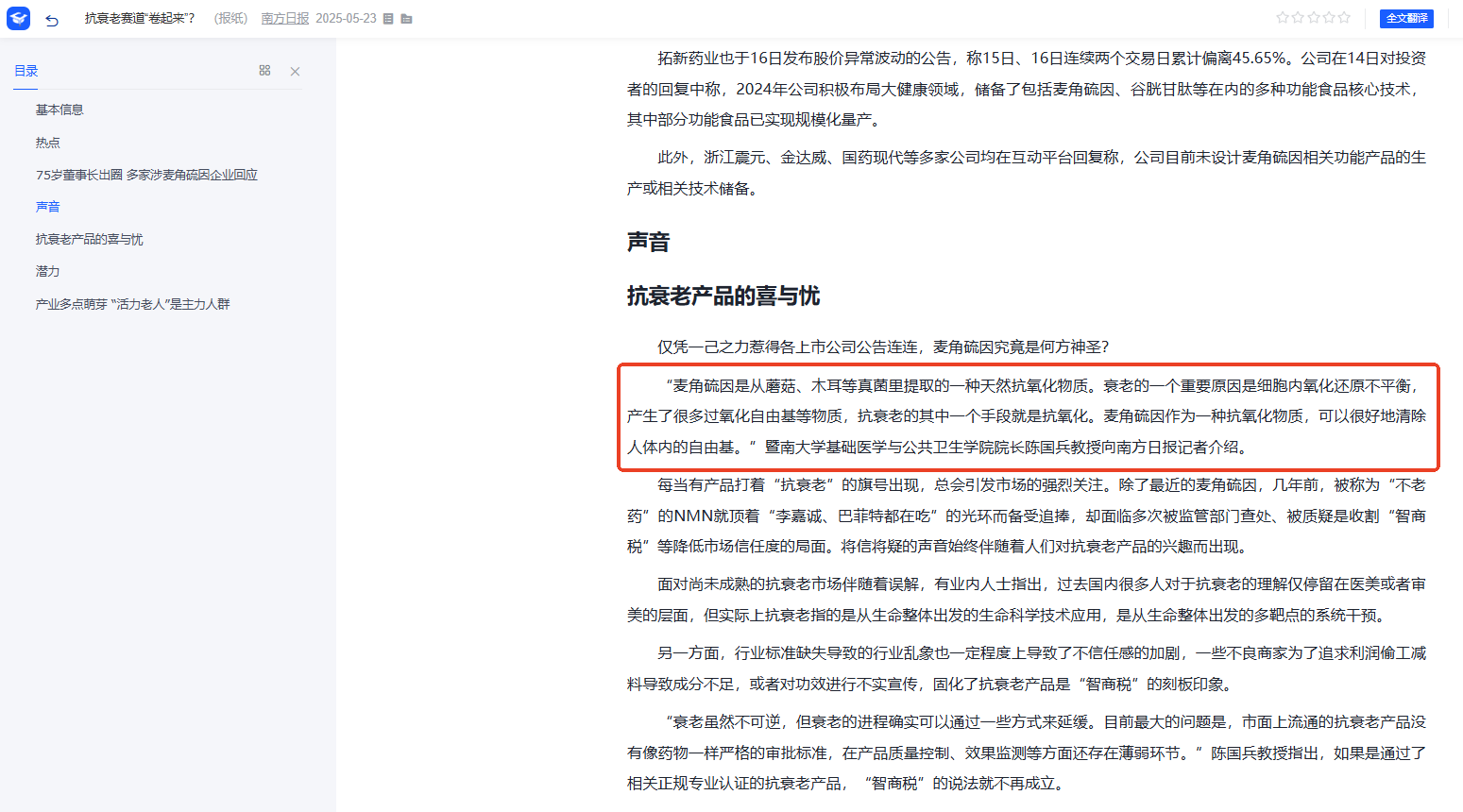1463x812 pixels.
Task: Rate the article with the first star
Action: [x=1282, y=18]
